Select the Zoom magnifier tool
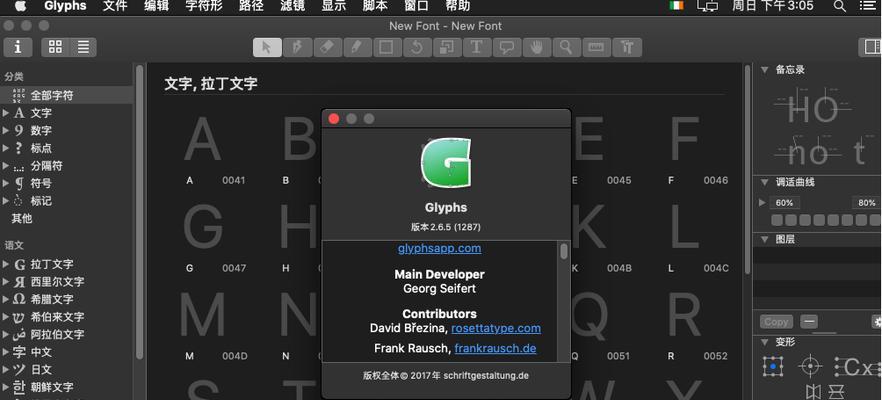This screenshot has width=882, height=400. [566, 47]
